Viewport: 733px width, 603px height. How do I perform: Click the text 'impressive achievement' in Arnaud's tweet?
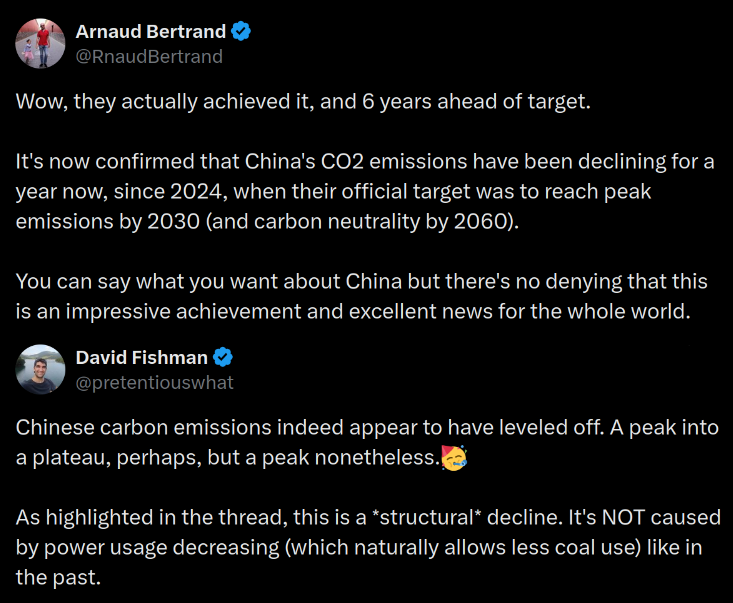pos(183,312)
